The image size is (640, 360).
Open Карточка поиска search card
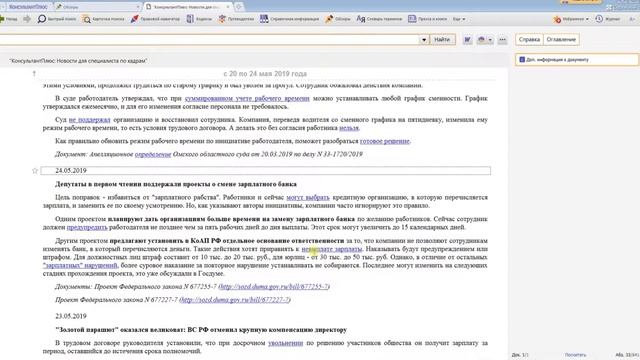(x=103, y=19)
